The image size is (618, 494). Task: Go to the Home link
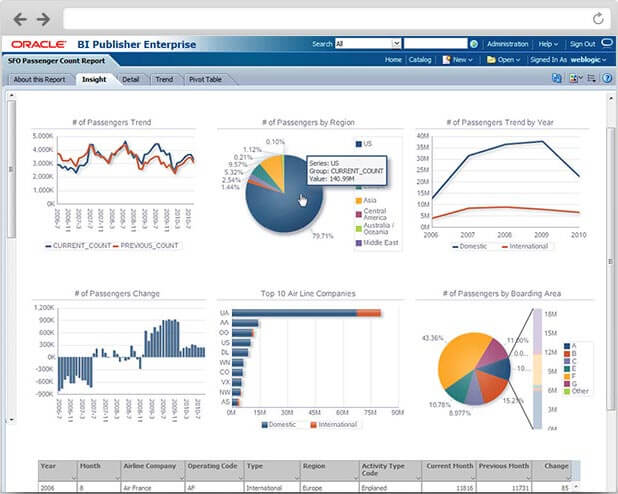(x=393, y=60)
